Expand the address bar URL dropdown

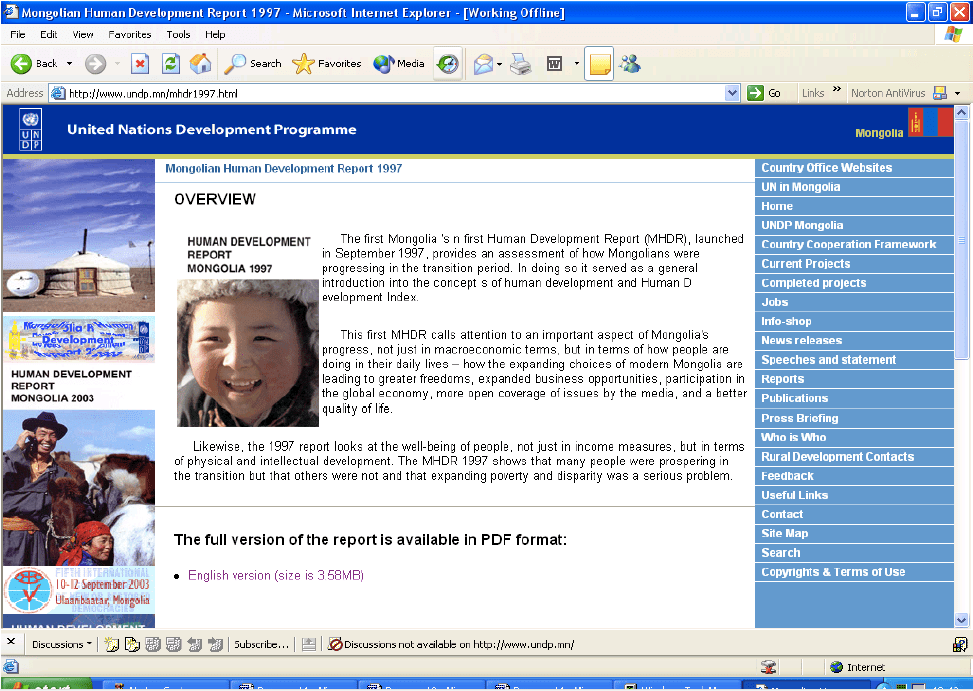733,93
